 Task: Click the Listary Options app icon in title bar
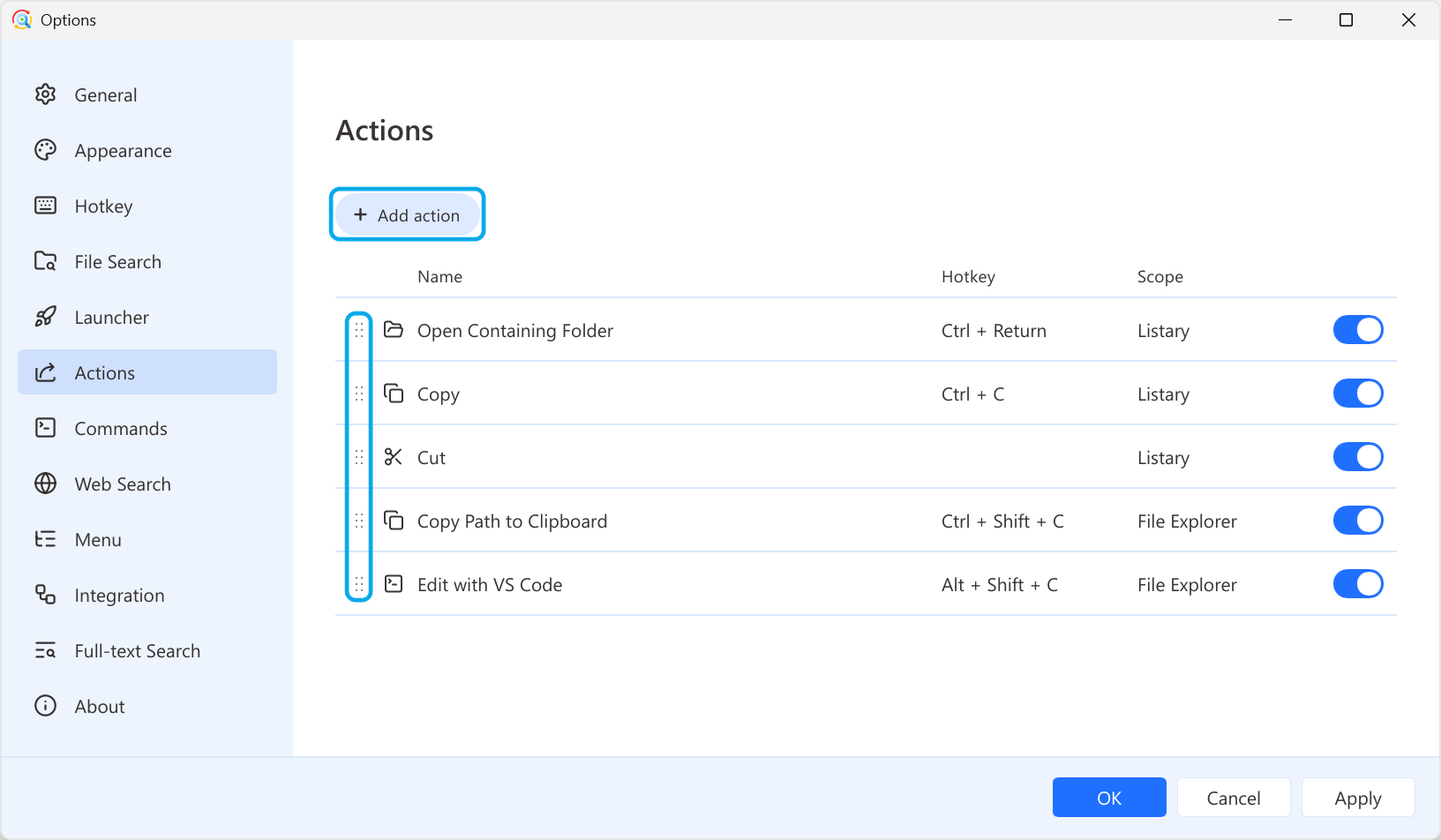pyautogui.click(x=22, y=19)
